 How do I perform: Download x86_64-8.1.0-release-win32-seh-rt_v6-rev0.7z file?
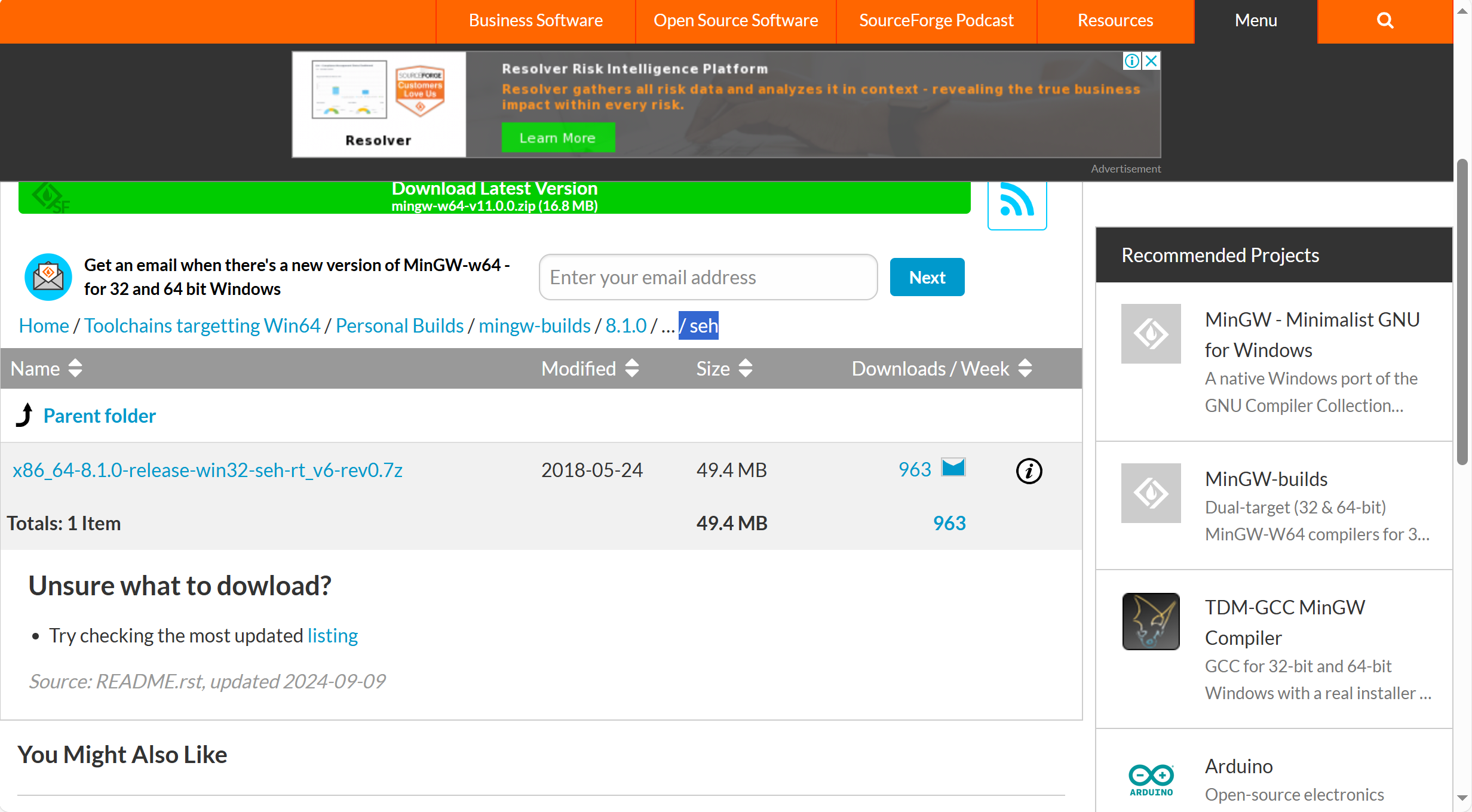pos(207,470)
